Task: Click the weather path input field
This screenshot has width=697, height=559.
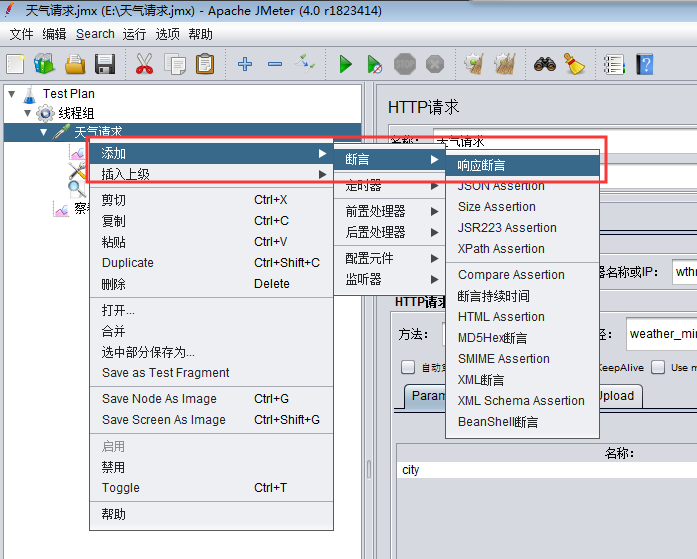Action: click(x=661, y=334)
